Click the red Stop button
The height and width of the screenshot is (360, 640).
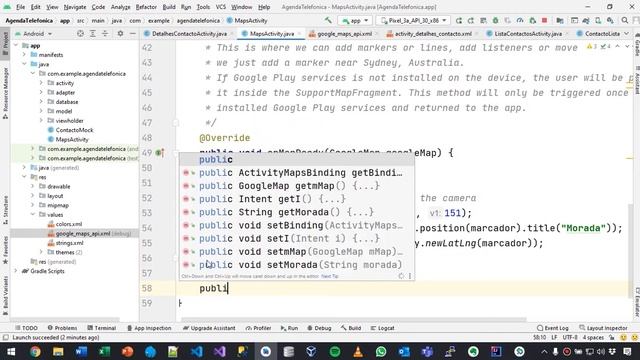(x=544, y=20)
